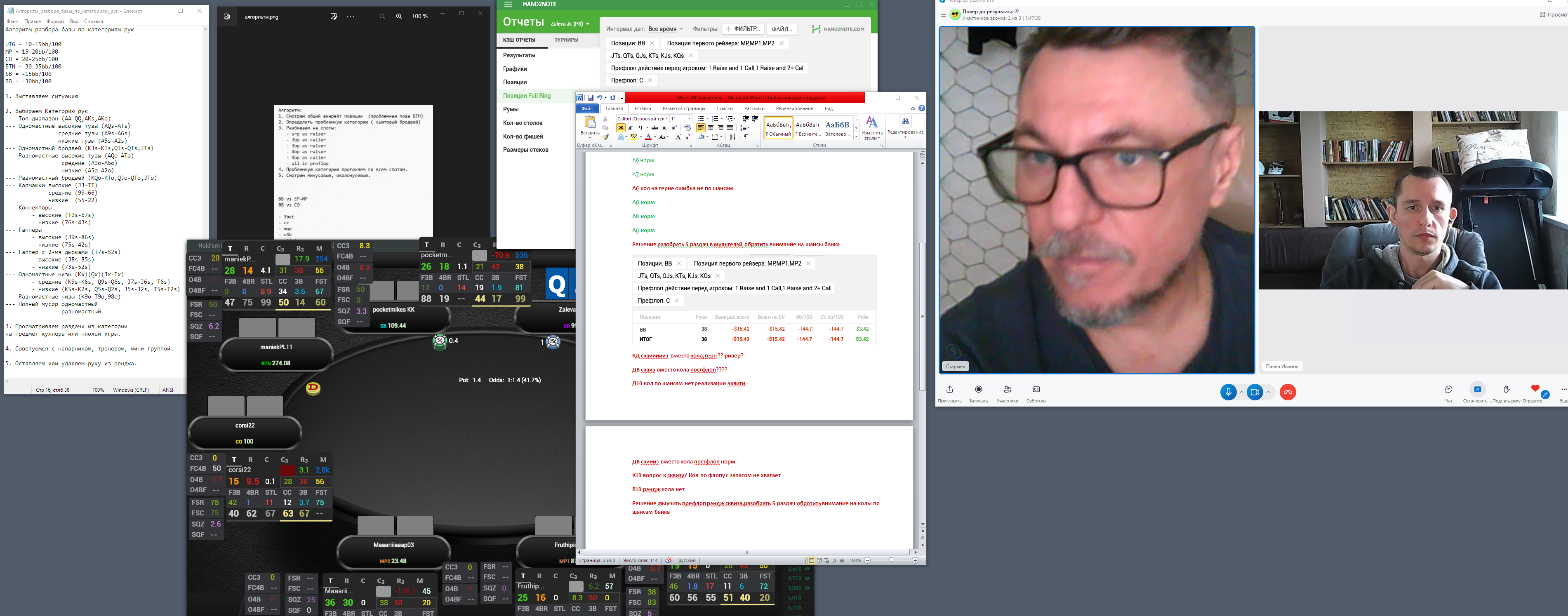The image size is (1568, 616).
Task: Open Румы report in Hand2Note sidebar
Action: point(511,110)
